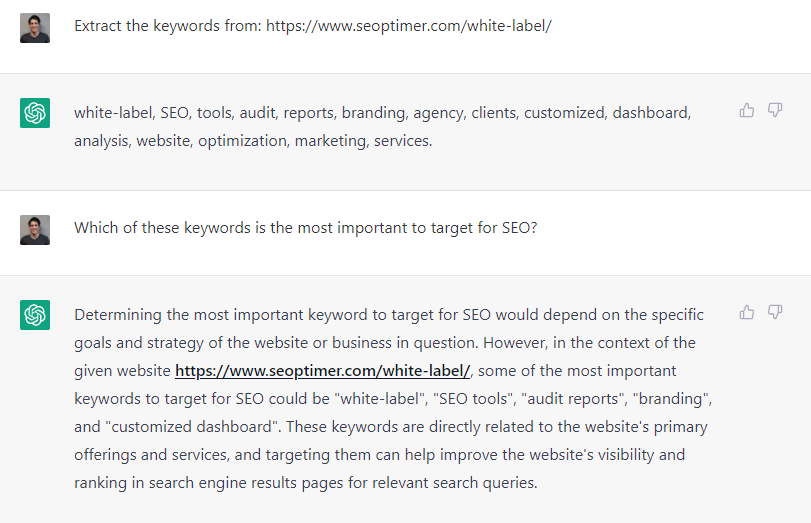Click user avatar next to 'Which of these keywords' question

click(x=35, y=229)
